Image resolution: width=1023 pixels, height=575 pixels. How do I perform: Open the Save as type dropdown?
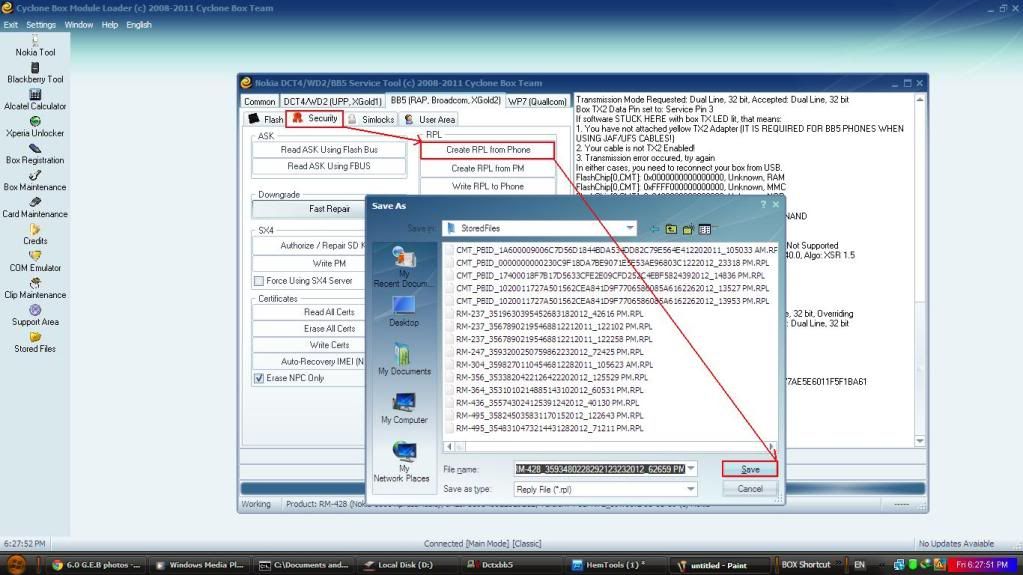(x=690, y=489)
